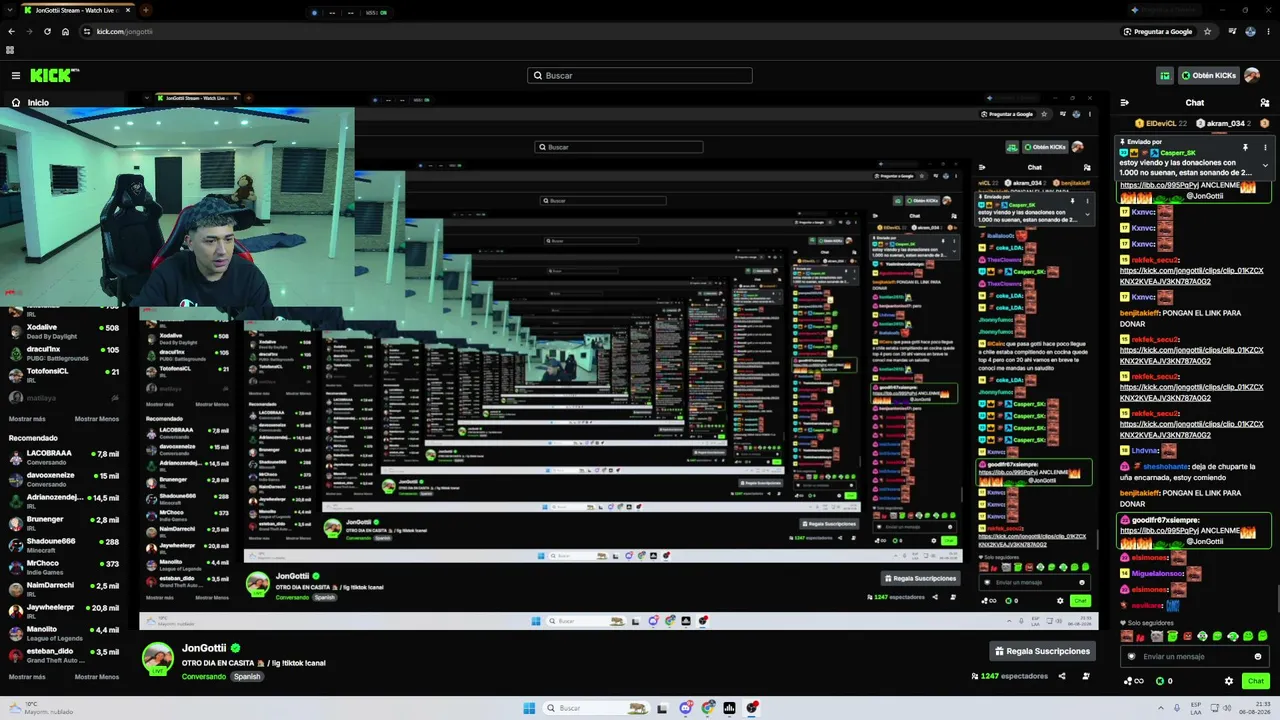Go back in the browser
1280x720 pixels.
pos(12,31)
